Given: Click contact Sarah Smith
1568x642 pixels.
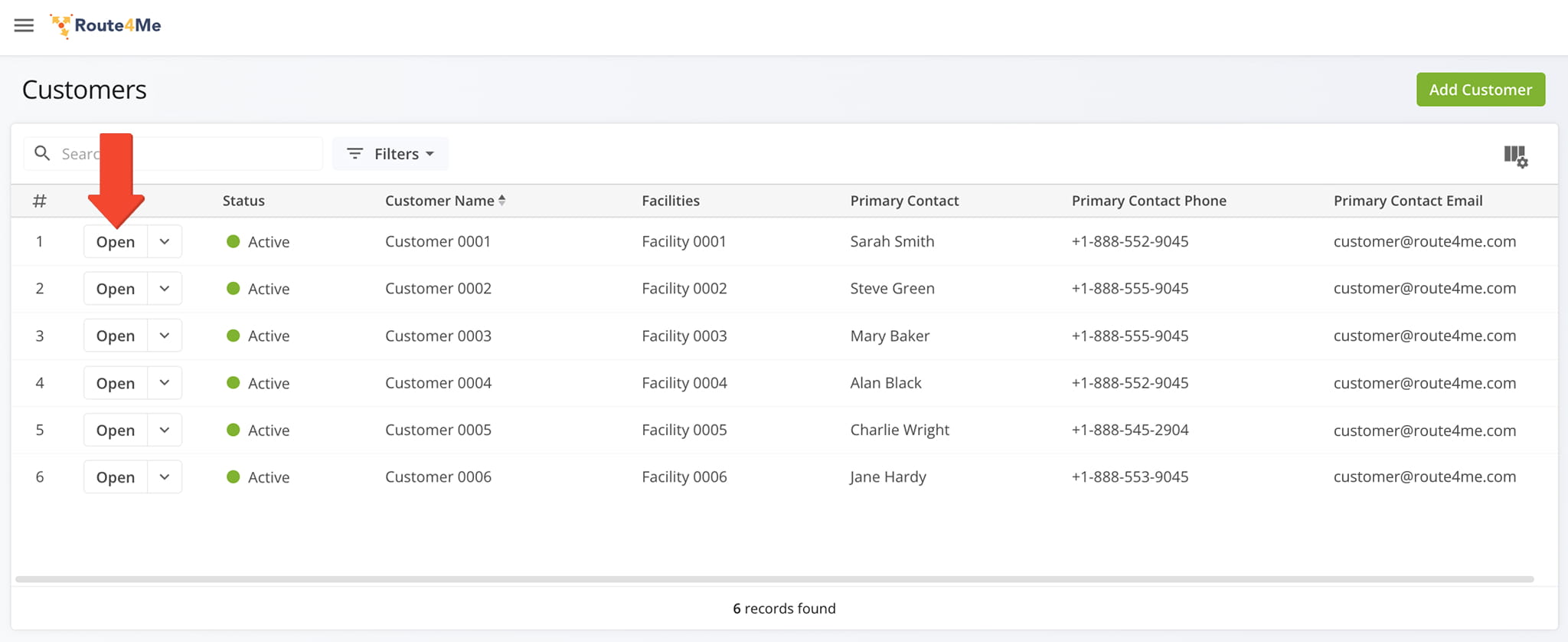Looking at the screenshot, I should [x=892, y=241].
